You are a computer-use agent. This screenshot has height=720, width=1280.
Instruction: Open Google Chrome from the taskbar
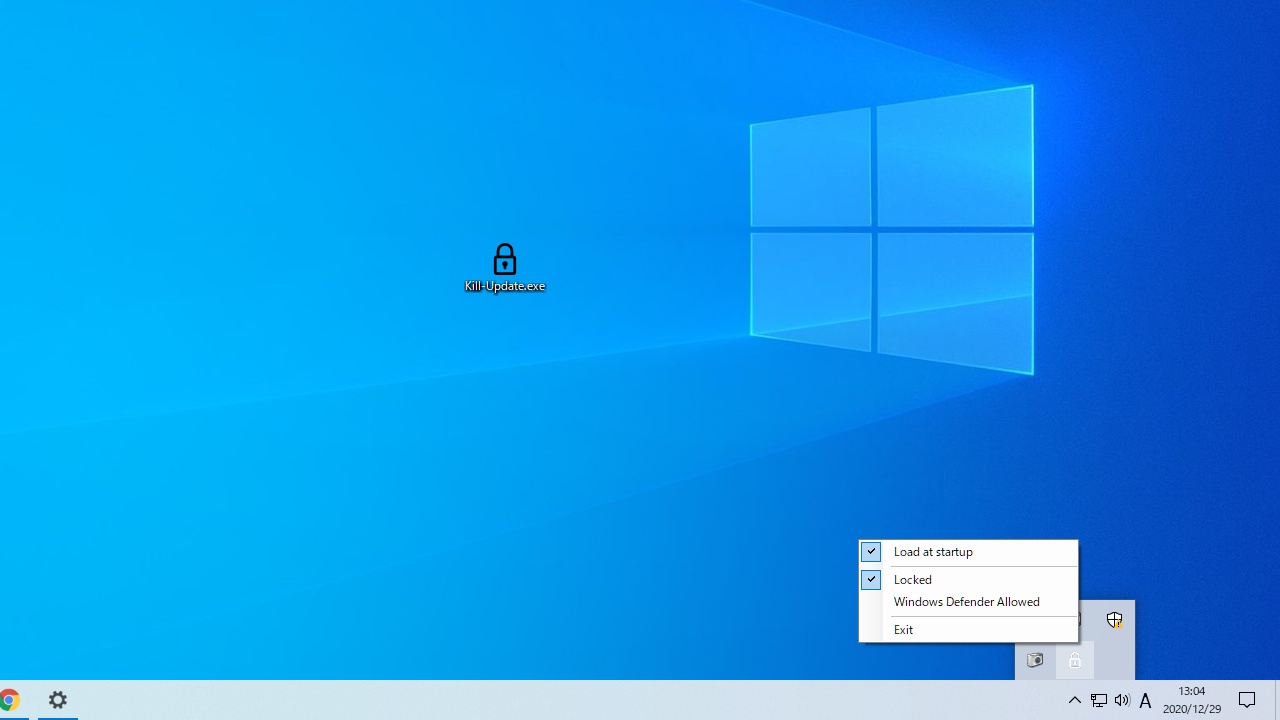[9, 700]
